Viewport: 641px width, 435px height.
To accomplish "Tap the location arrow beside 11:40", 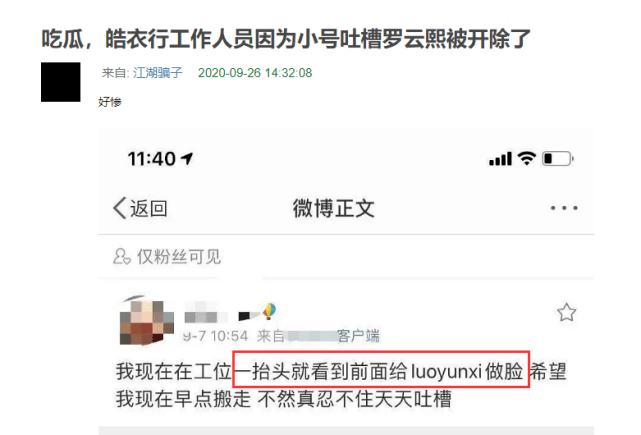I will (x=187, y=158).
